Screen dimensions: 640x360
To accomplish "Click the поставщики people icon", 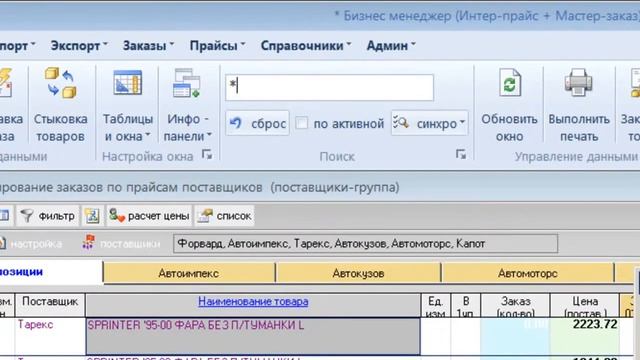I will [89, 242].
